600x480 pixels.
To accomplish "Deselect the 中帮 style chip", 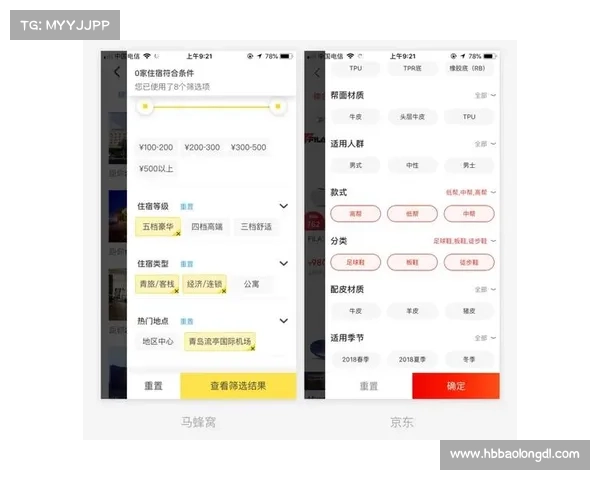I will click(x=469, y=214).
